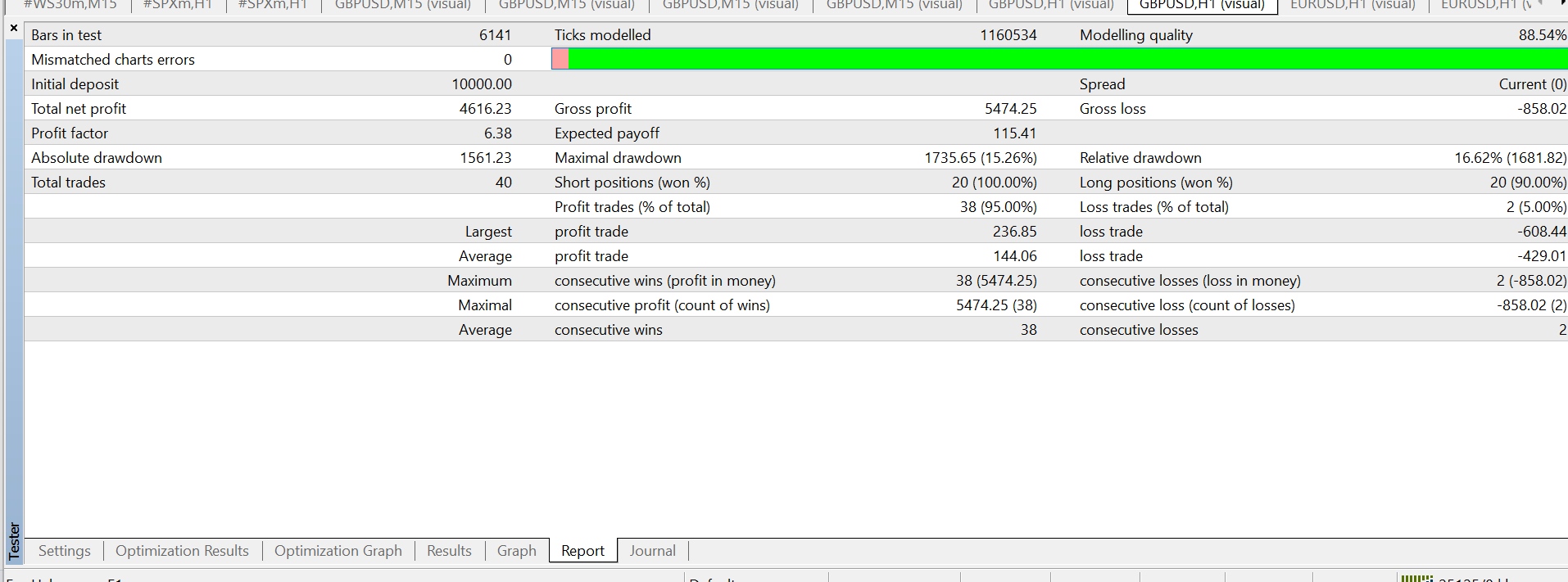The width and height of the screenshot is (1568, 582).
Task: Select the active GBPUSD,H1 (visual) chart tab
Action: [1202, 5]
